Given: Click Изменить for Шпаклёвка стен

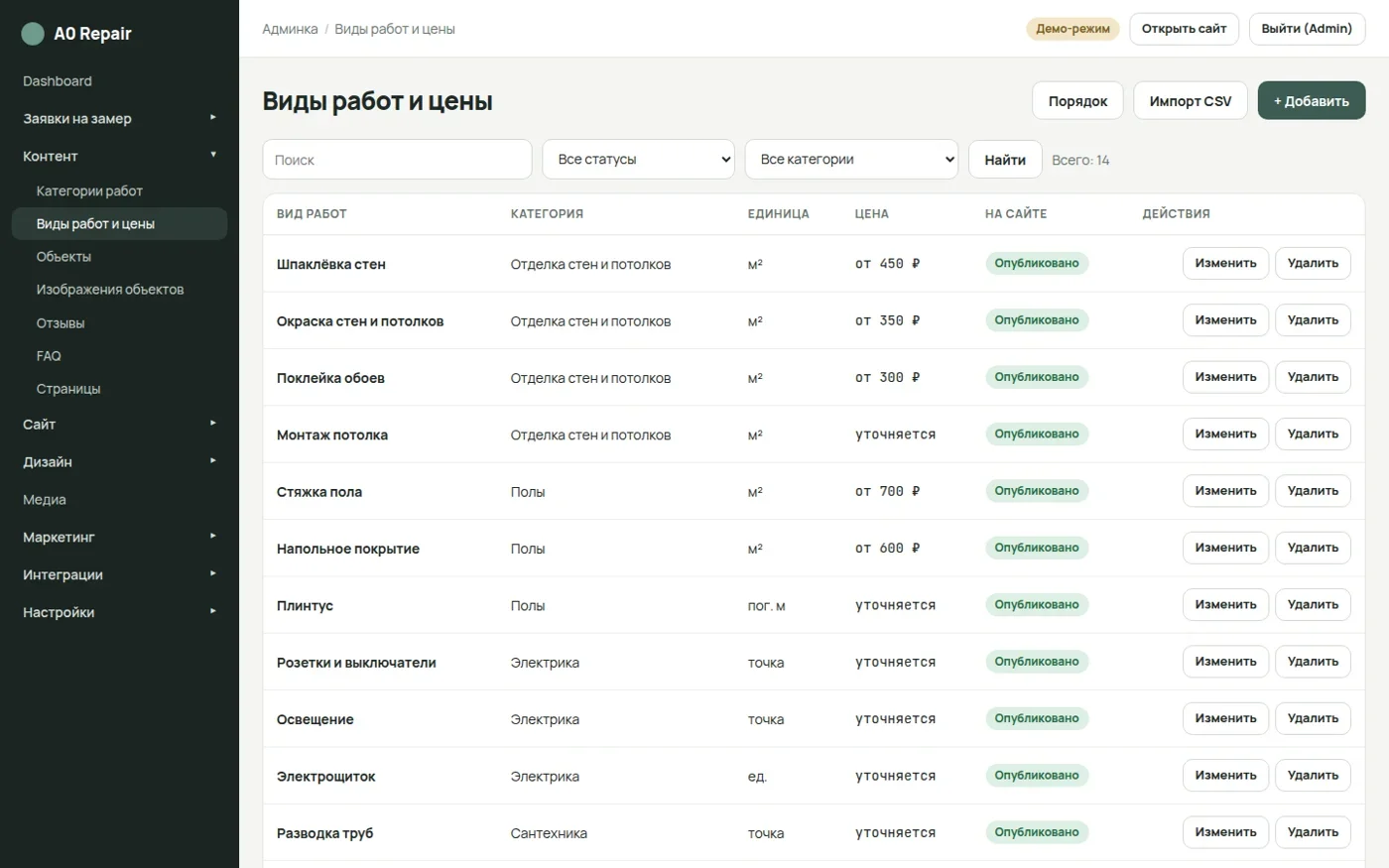Looking at the screenshot, I should [x=1225, y=263].
